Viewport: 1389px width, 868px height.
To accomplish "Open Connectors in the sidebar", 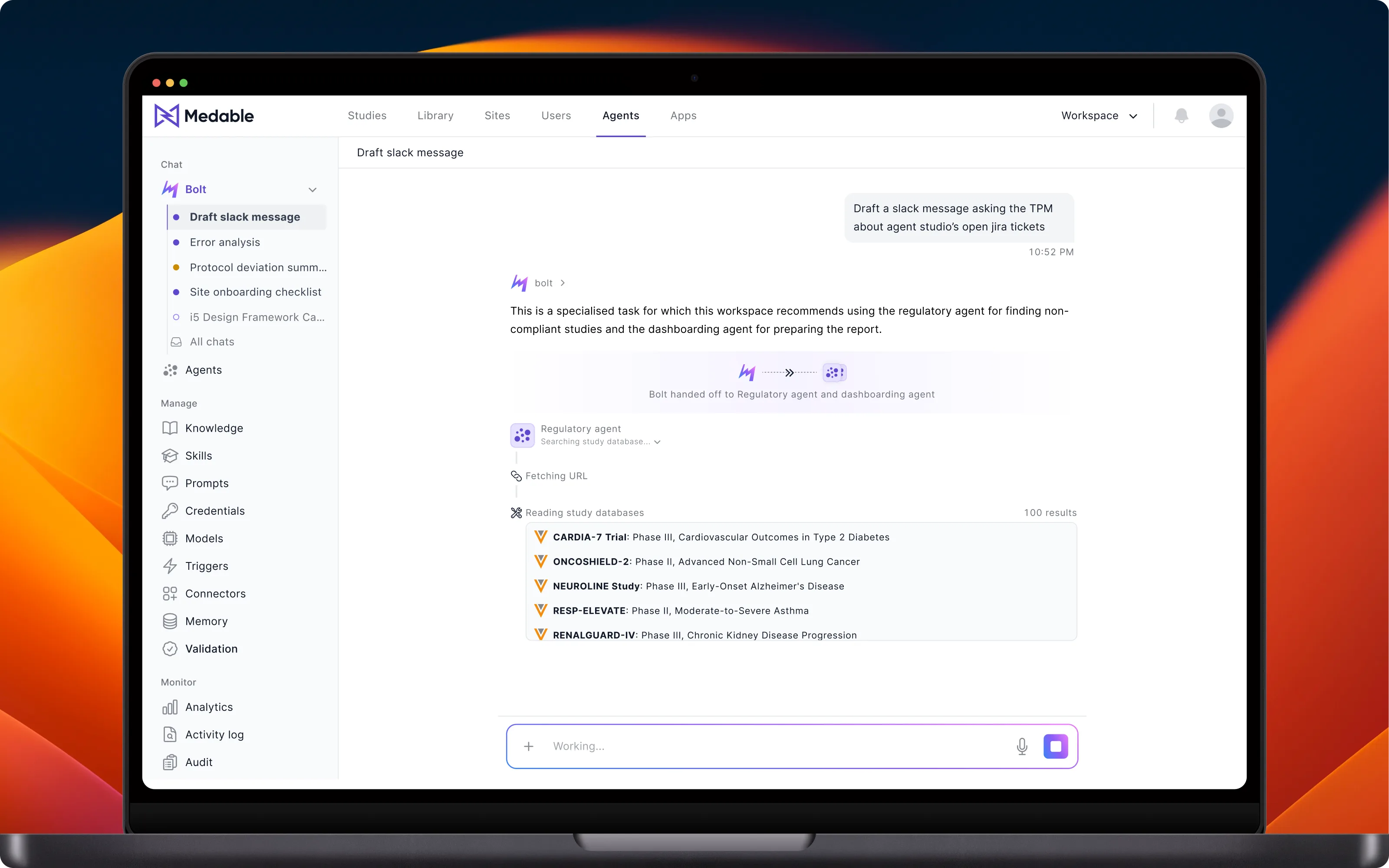I will [x=204, y=594].
